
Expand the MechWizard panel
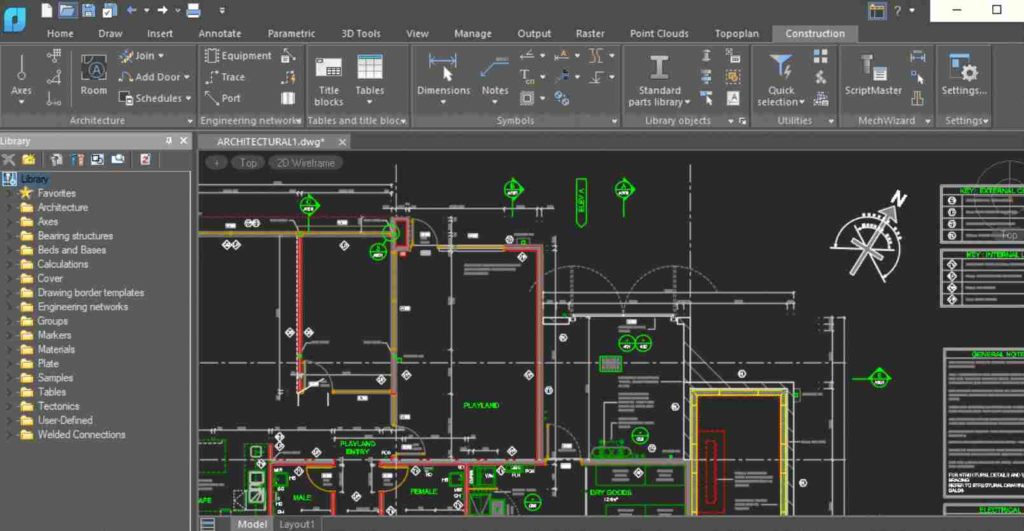[927, 121]
